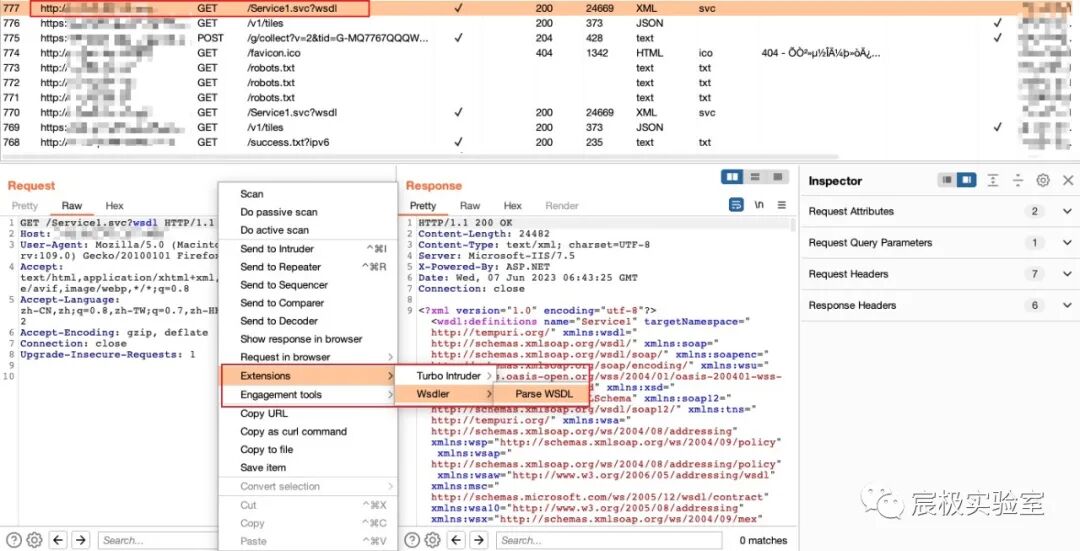Select history row 770 Service1.svc?wsdl
1080x551 pixels.
click(x=540, y=112)
